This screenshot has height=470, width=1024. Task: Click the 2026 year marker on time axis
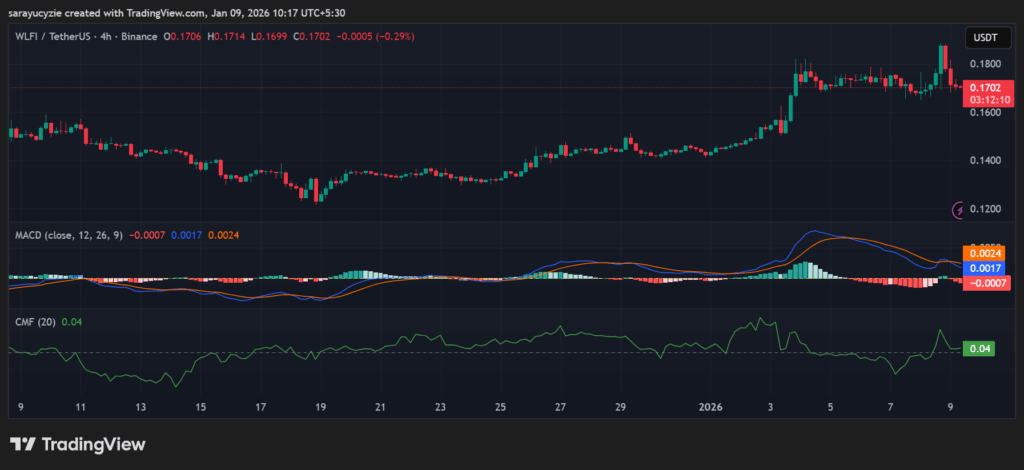[711, 408]
